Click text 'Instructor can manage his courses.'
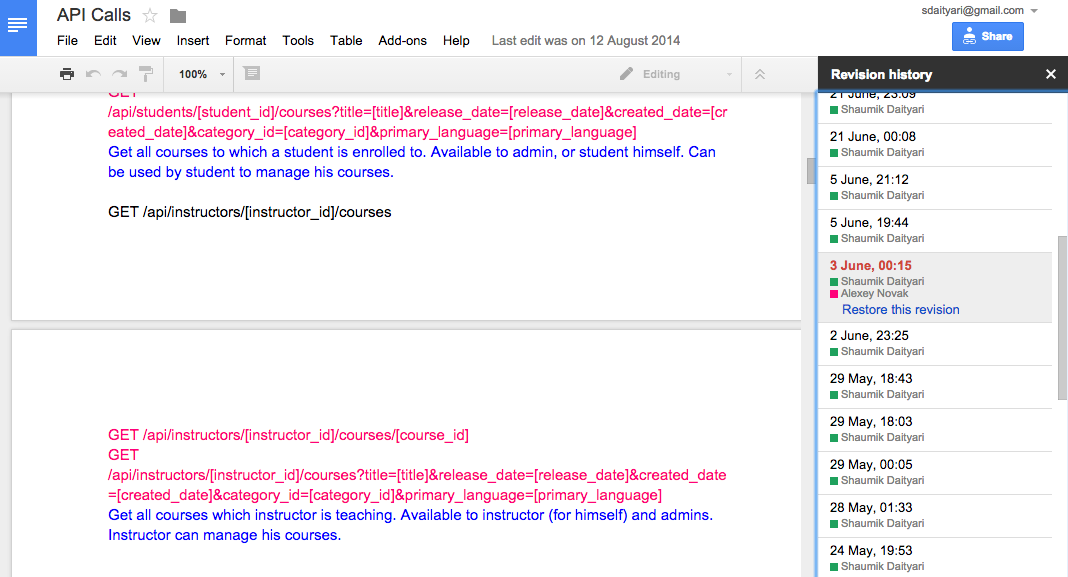The width and height of the screenshot is (1068, 577). pos(225,535)
